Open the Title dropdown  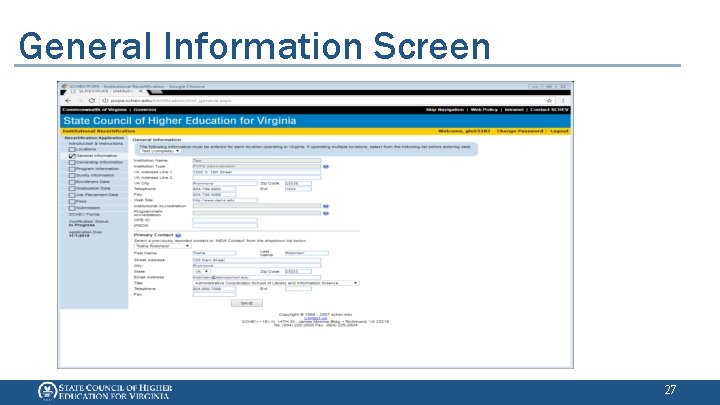tap(276, 283)
